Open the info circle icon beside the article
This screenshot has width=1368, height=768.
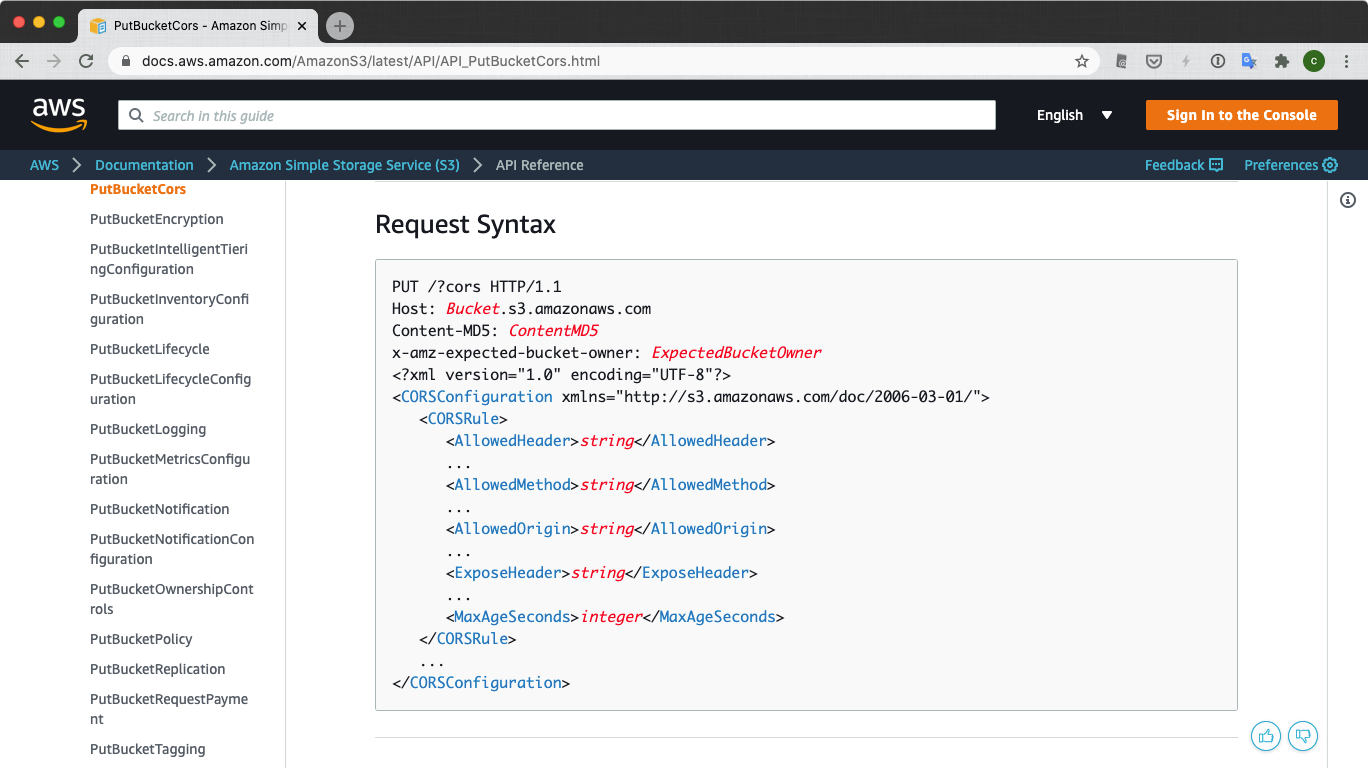click(x=1347, y=200)
